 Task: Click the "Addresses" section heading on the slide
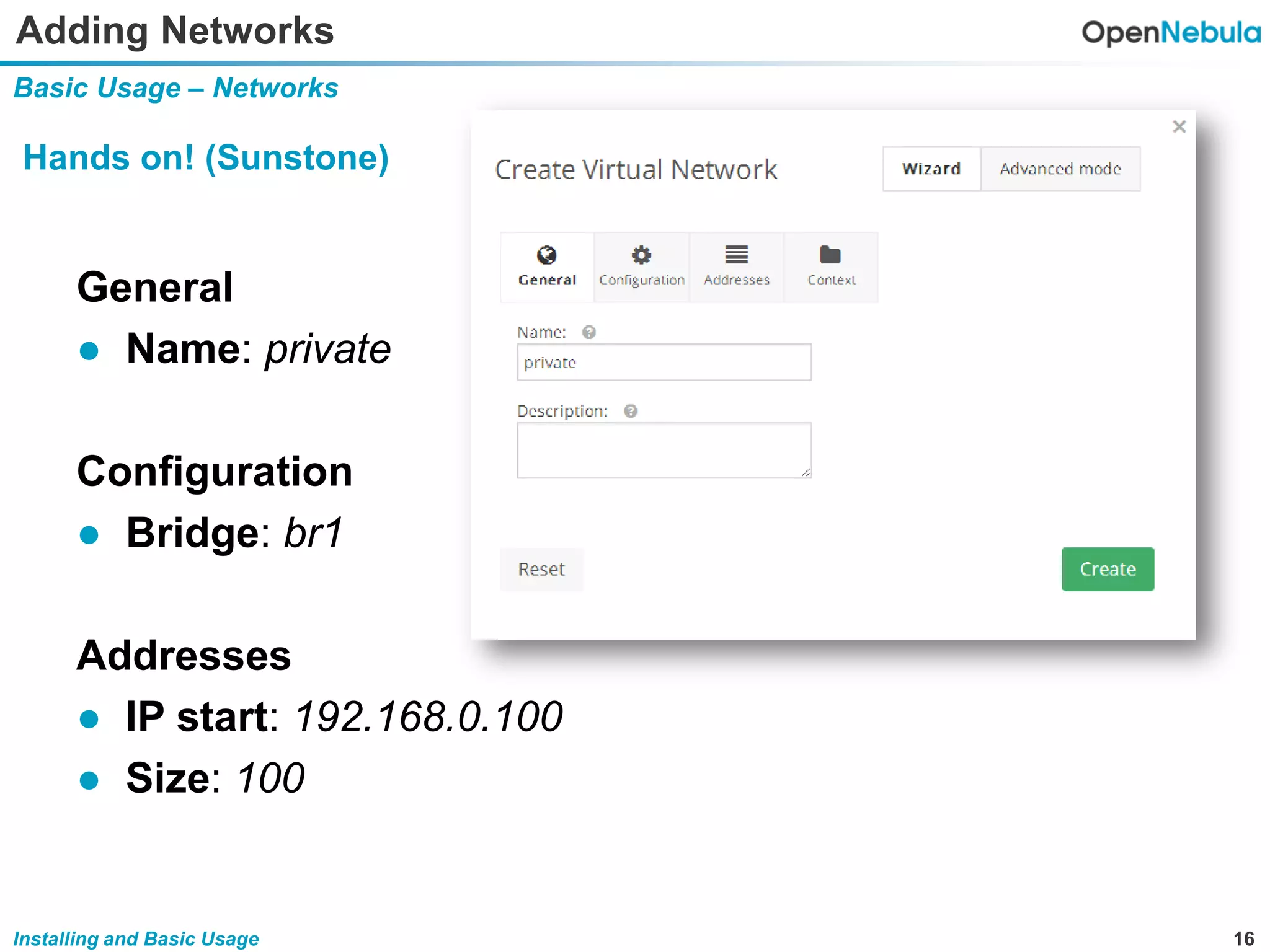pos(184,655)
